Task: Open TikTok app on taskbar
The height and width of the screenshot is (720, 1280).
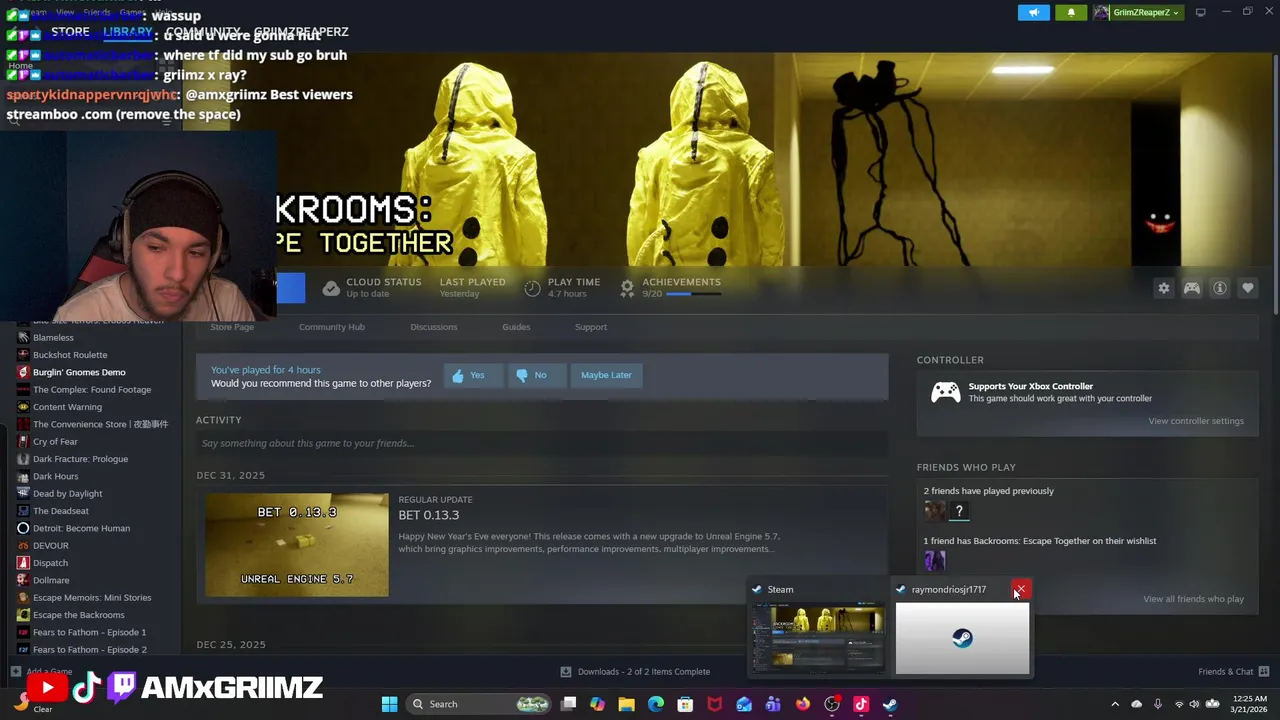Action: coord(861,704)
